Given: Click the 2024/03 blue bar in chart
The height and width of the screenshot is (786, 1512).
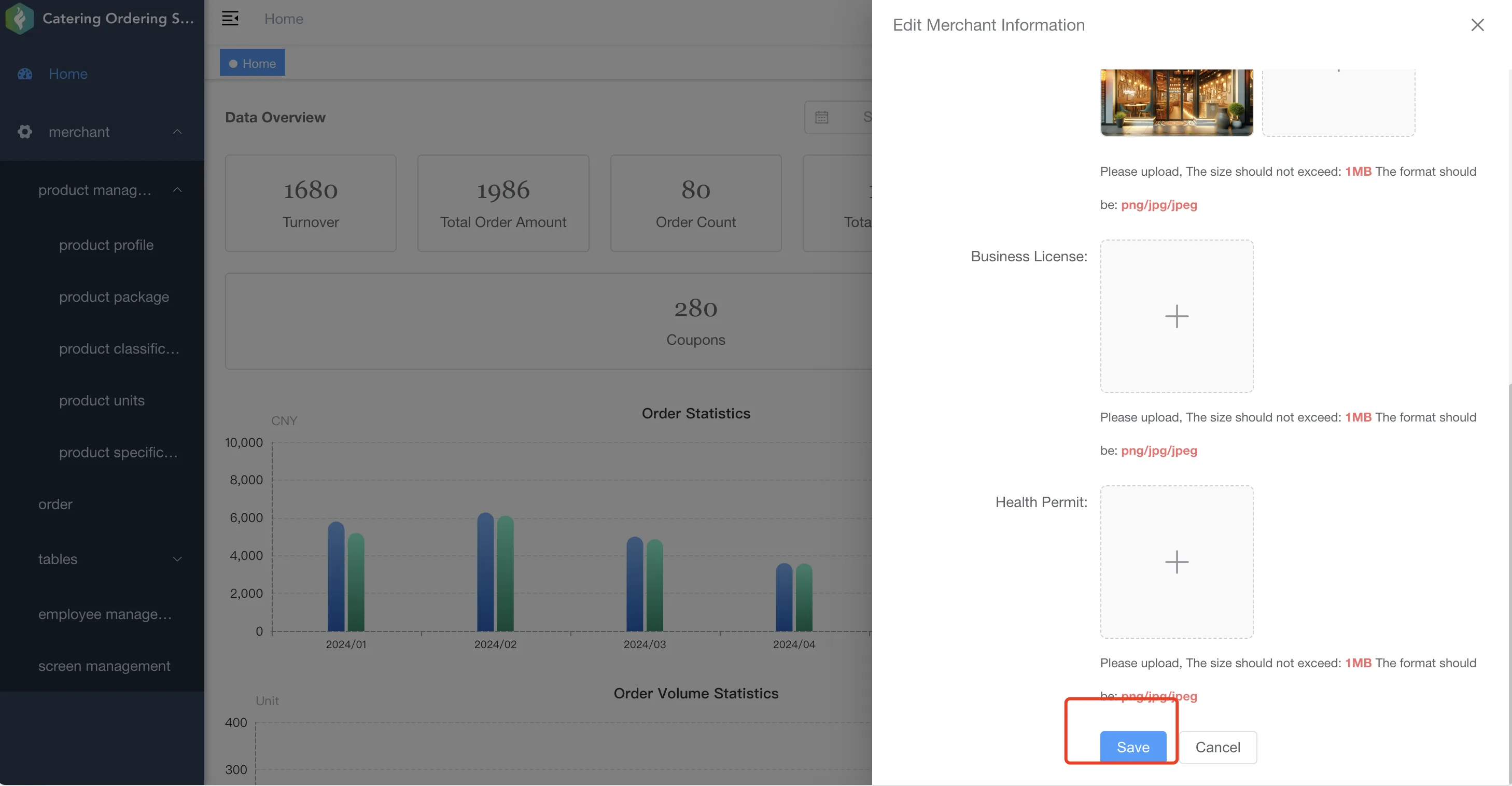Looking at the screenshot, I should tap(635, 583).
